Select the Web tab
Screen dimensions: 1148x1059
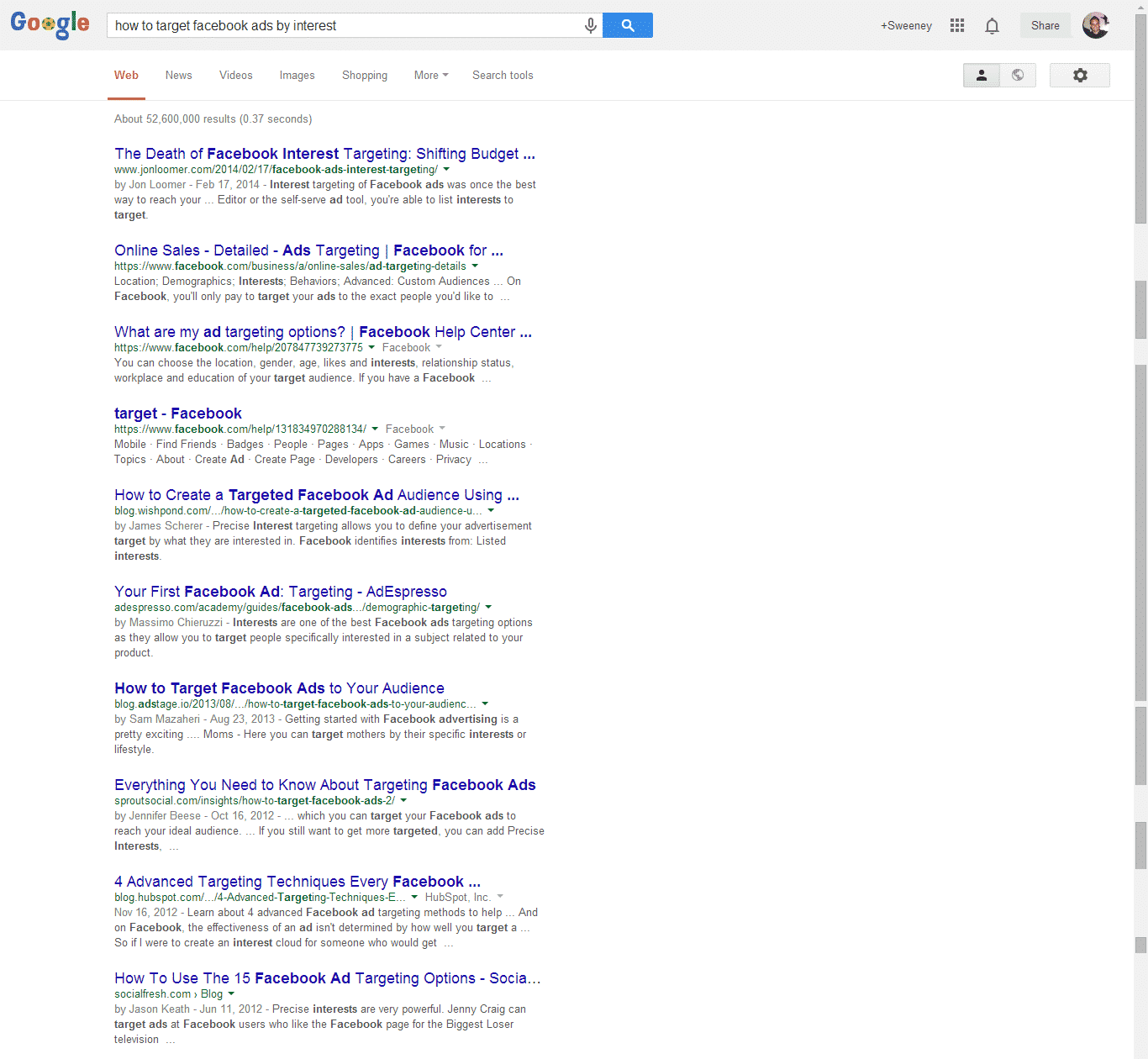click(126, 75)
